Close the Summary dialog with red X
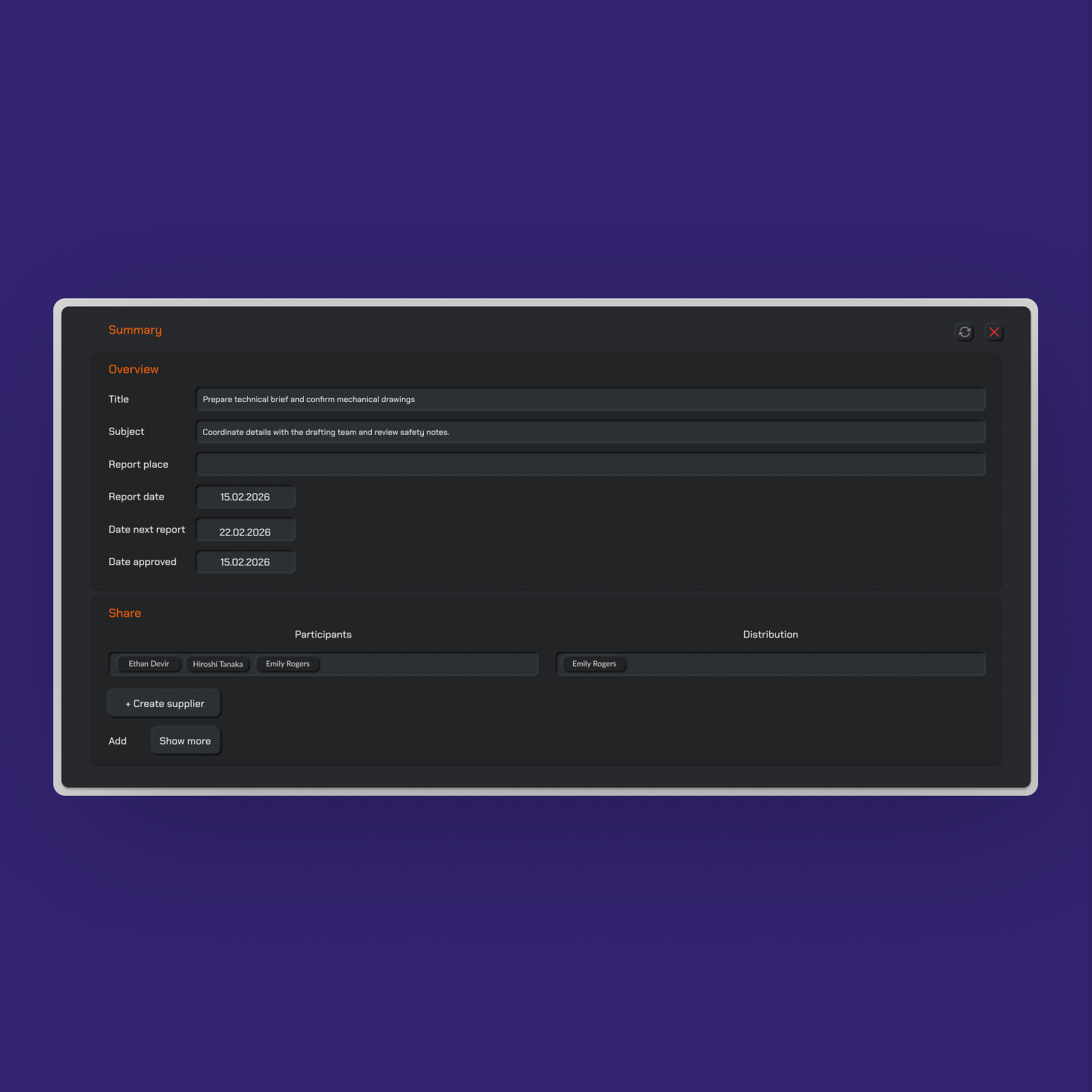Image resolution: width=1092 pixels, height=1092 pixels. pyautogui.click(x=994, y=332)
